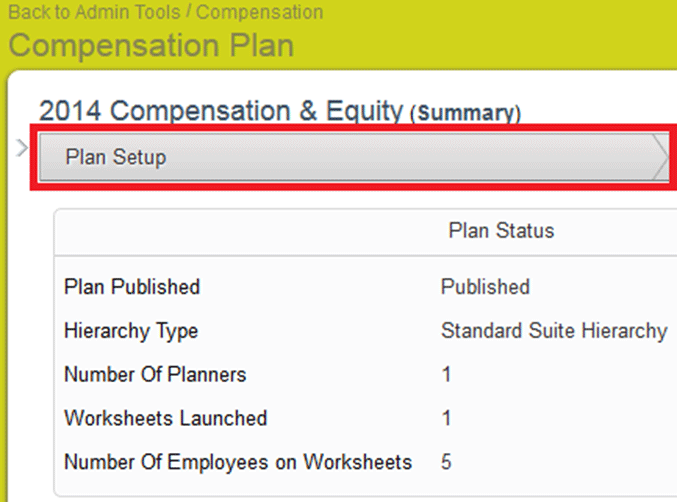Screen dimensions: 677x502
Task: Select the Plan Published row label
Action: pyautogui.click(x=132, y=287)
